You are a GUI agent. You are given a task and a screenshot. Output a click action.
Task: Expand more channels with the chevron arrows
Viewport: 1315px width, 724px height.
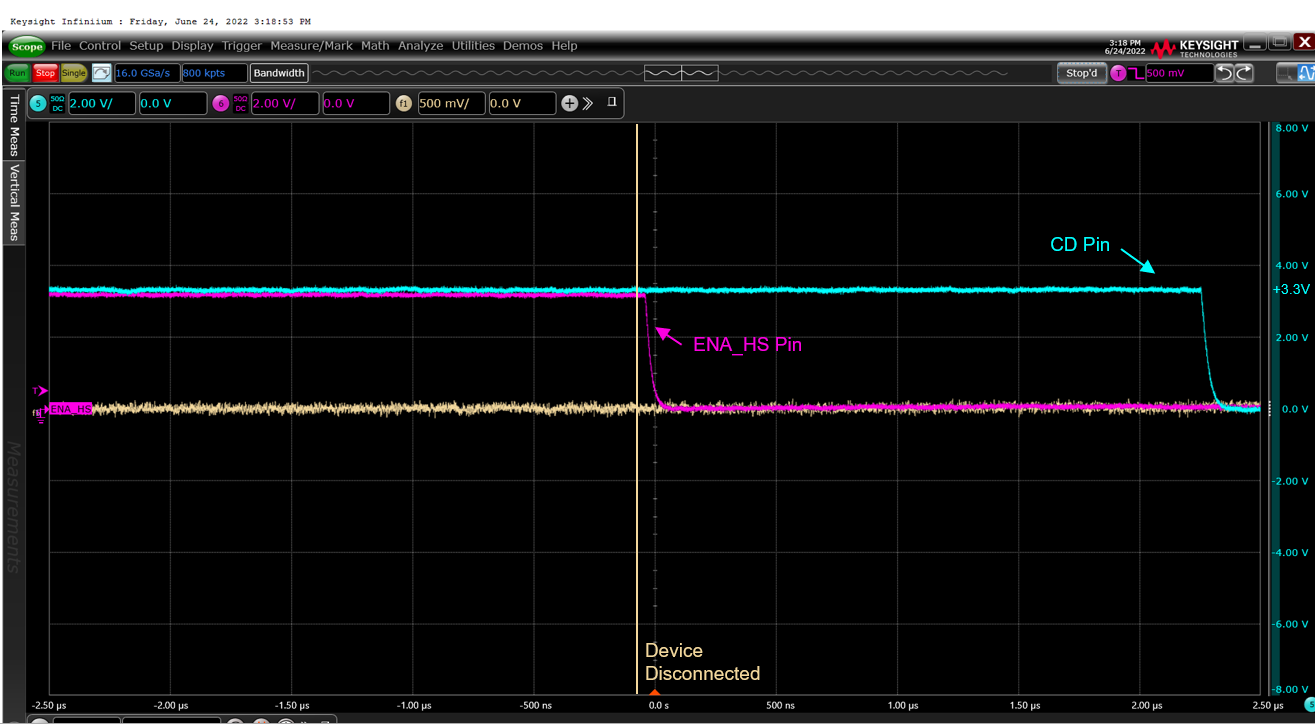pos(589,103)
